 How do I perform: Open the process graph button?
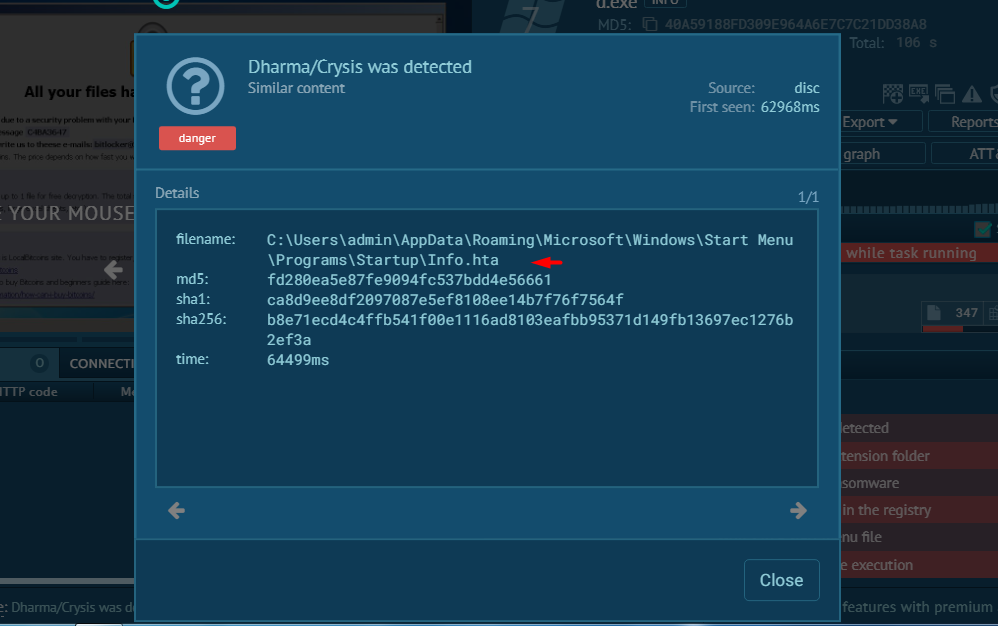pos(882,154)
